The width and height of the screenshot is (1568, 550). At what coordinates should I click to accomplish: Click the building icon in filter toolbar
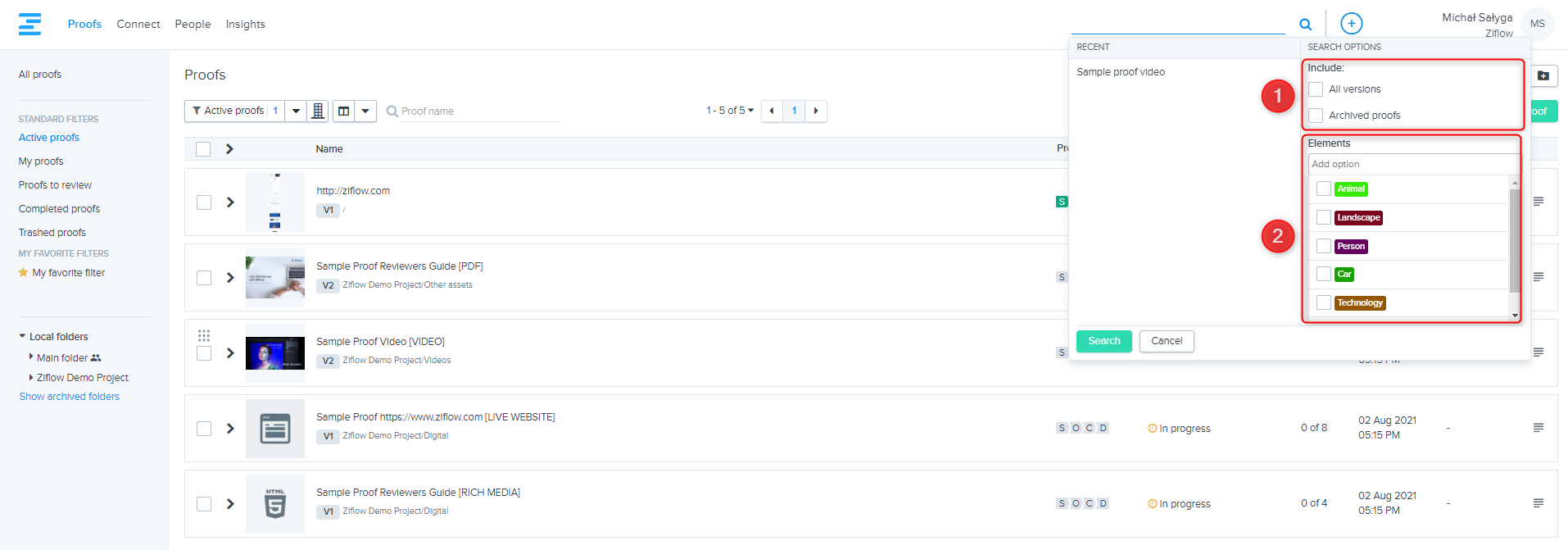(318, 111)
